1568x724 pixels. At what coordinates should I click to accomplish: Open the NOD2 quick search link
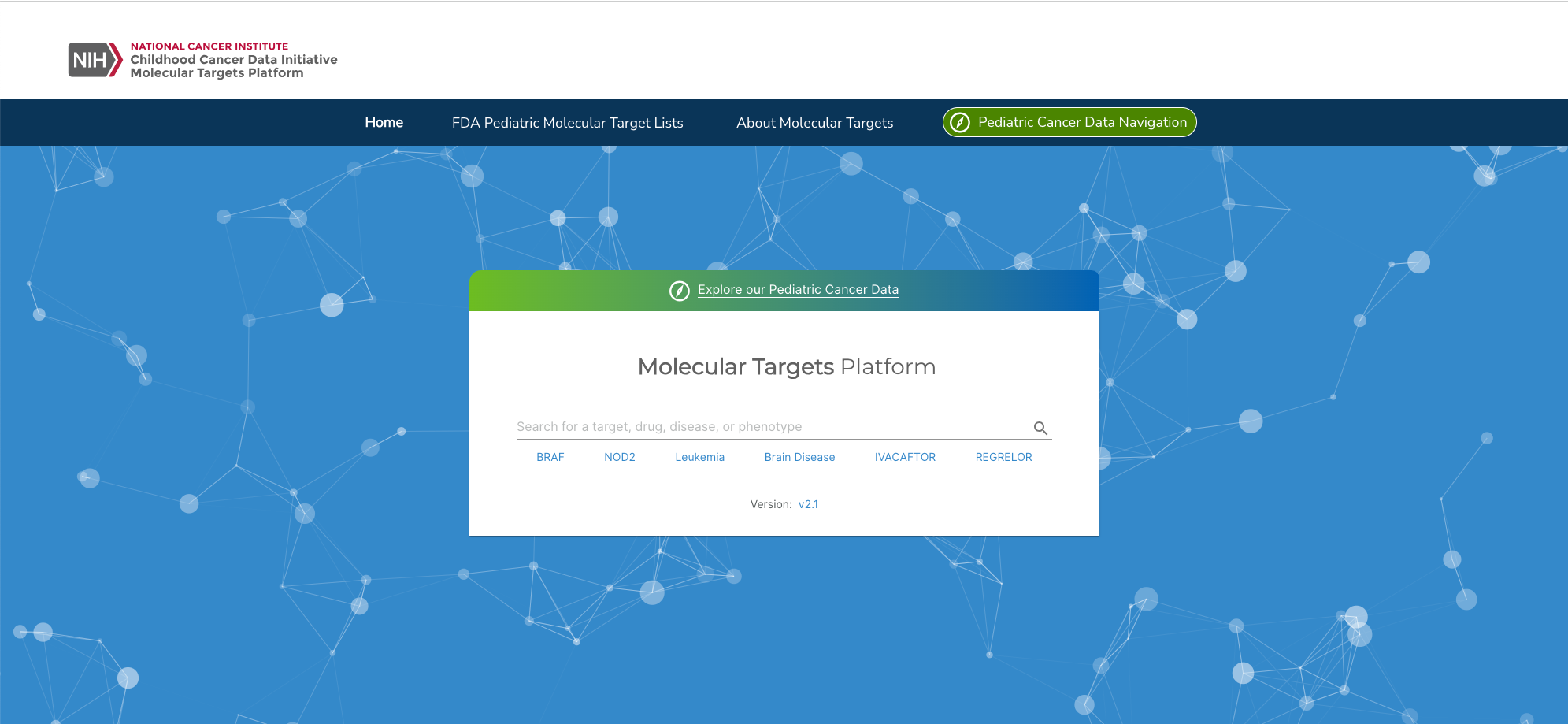620,457
